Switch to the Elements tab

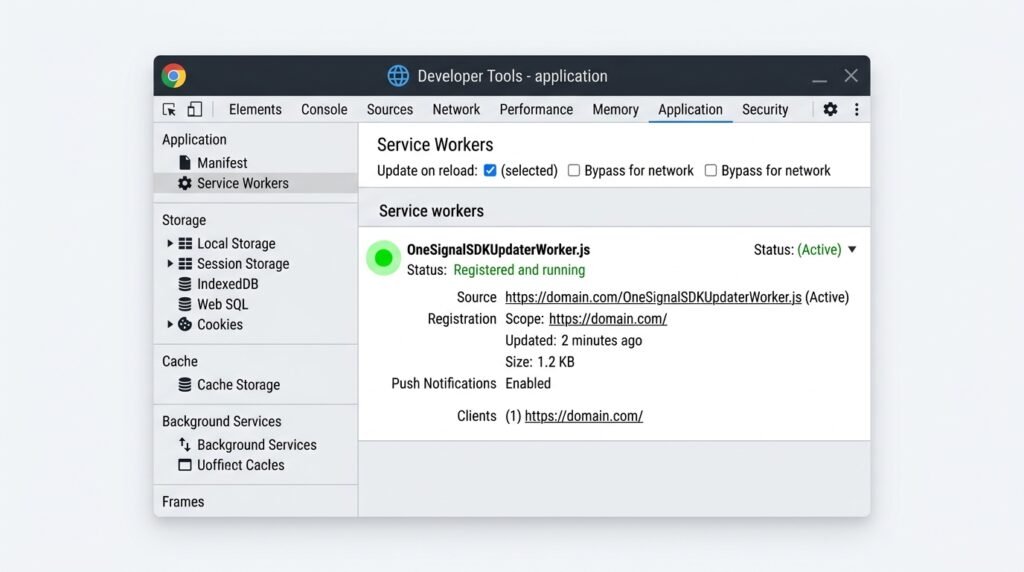[255, 110]
